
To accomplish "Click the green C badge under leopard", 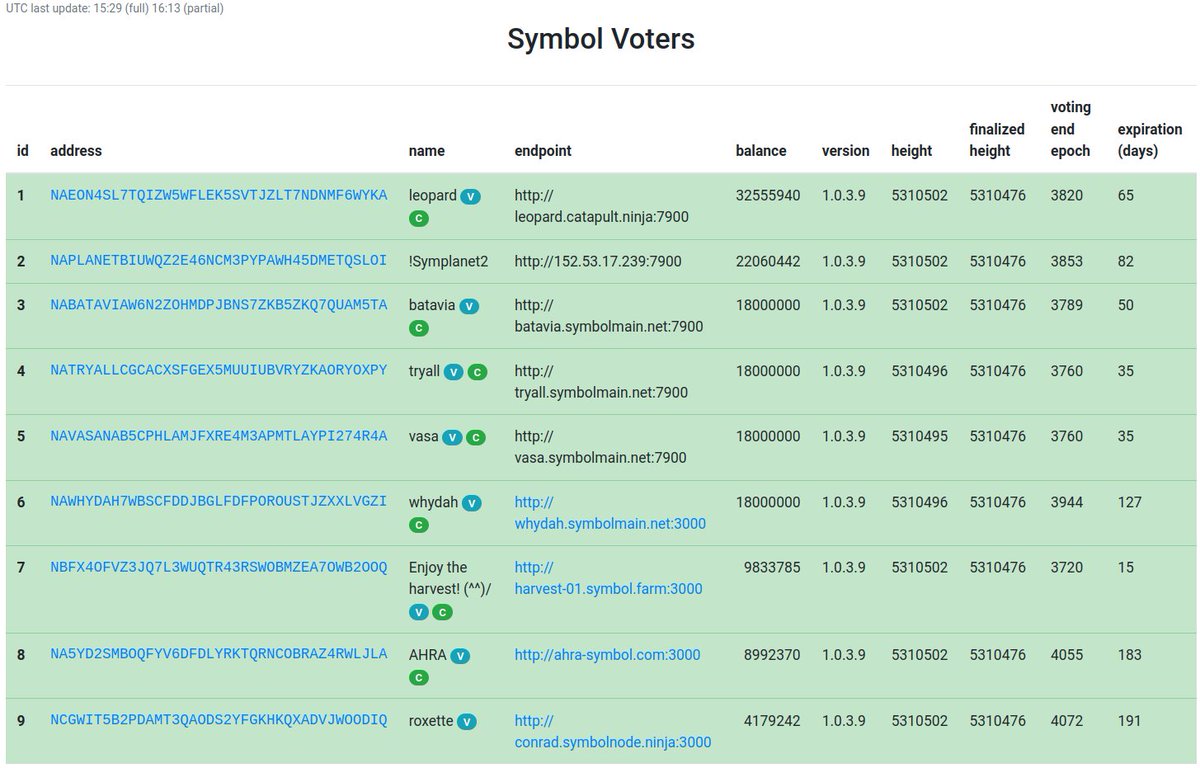I will click(x=419, y=218).
